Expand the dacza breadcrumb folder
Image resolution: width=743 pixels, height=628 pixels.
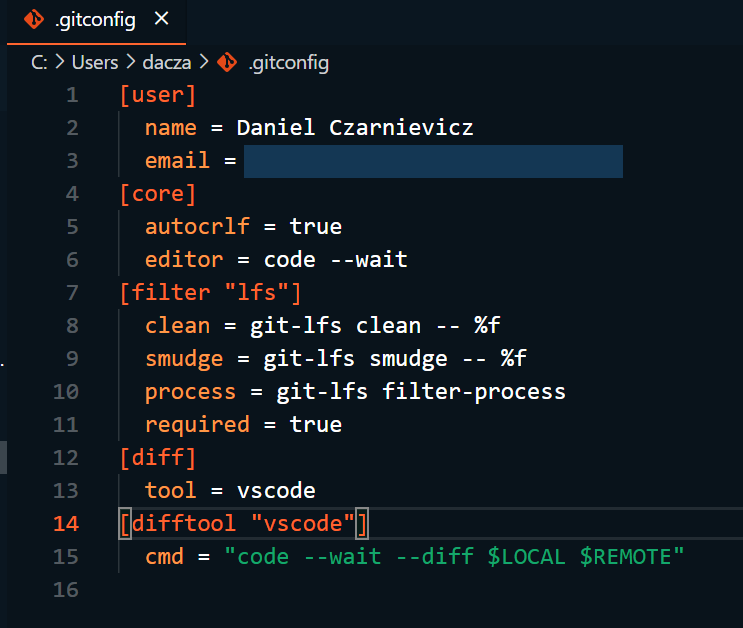166,62
